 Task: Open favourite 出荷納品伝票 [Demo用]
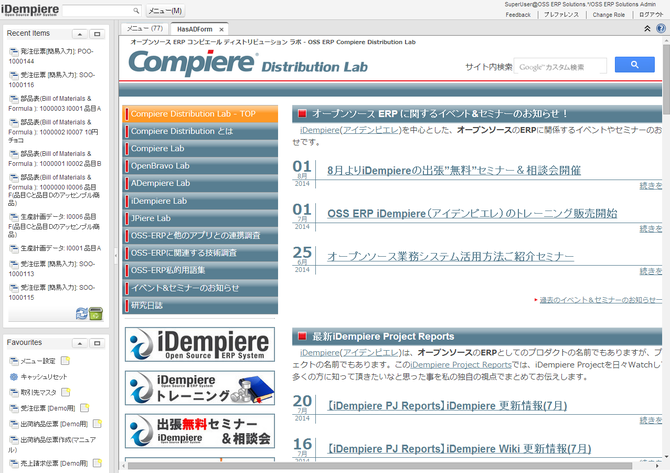54,424
